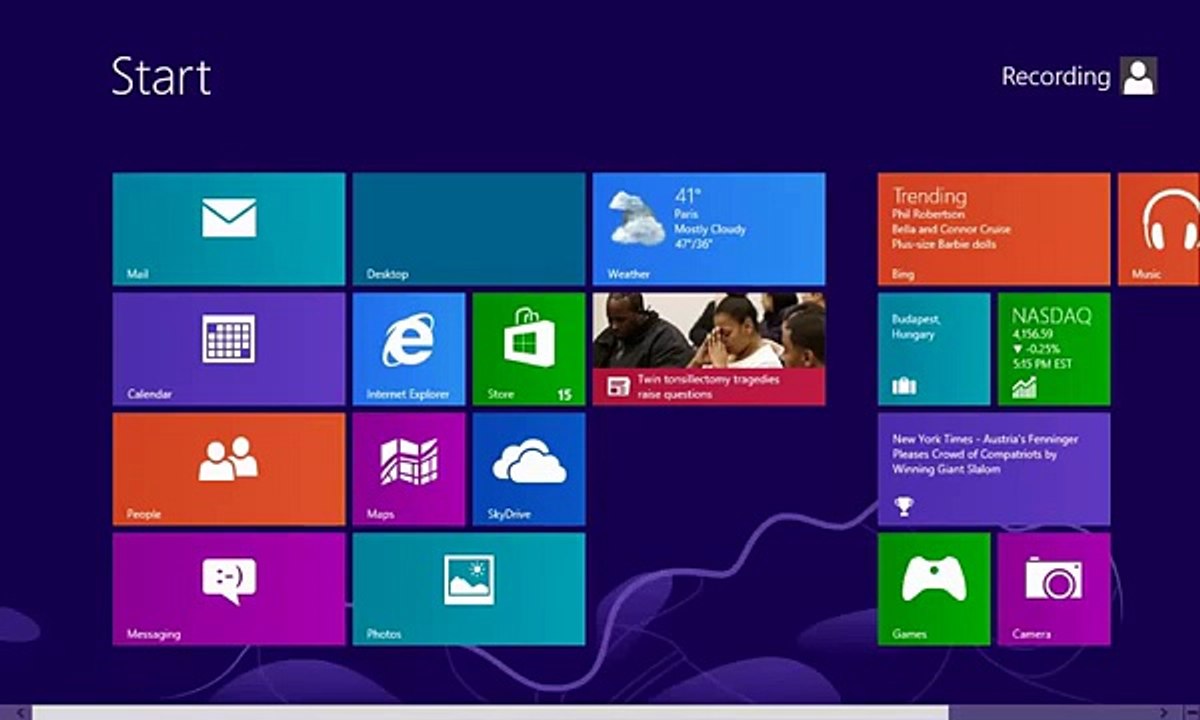Click the Start heading text
This screenshot has height=720, width=1200.
161,76
